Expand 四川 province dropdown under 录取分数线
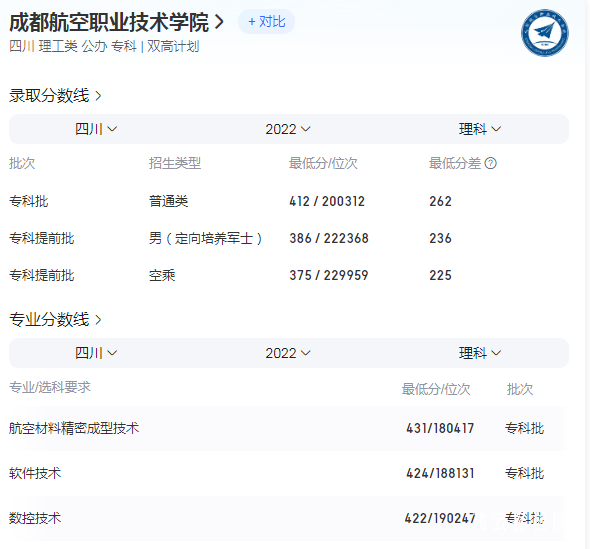 [96, 129]
